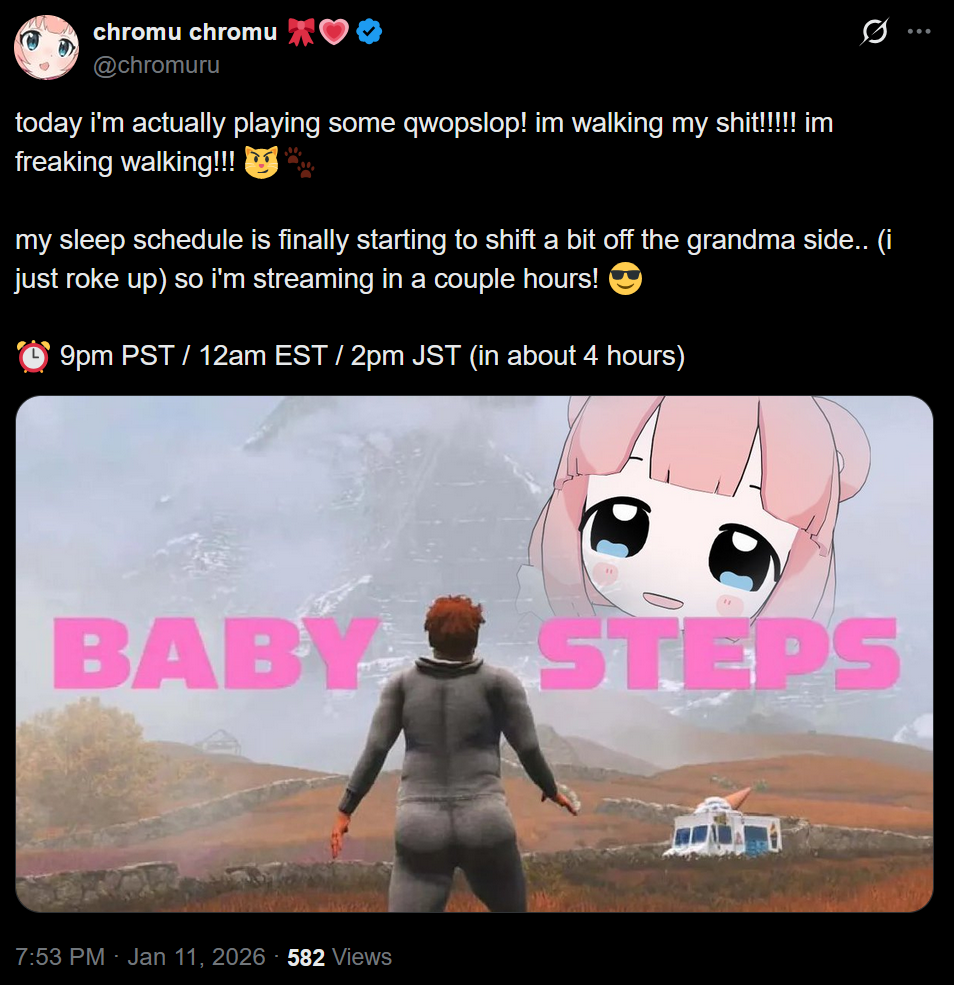The height and width of the screenshot is (985, 954).
Task: Click the smirking cat emoji
Action: pyautogui.click(x=261, y=163)
